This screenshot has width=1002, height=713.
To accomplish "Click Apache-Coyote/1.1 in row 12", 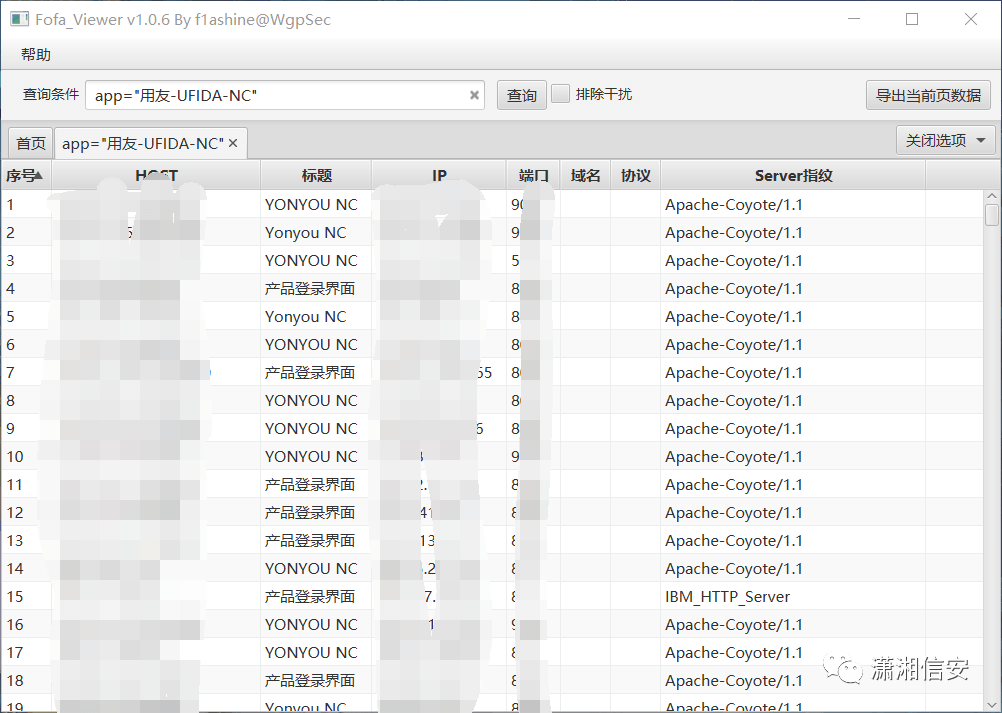I will [734, 512].
